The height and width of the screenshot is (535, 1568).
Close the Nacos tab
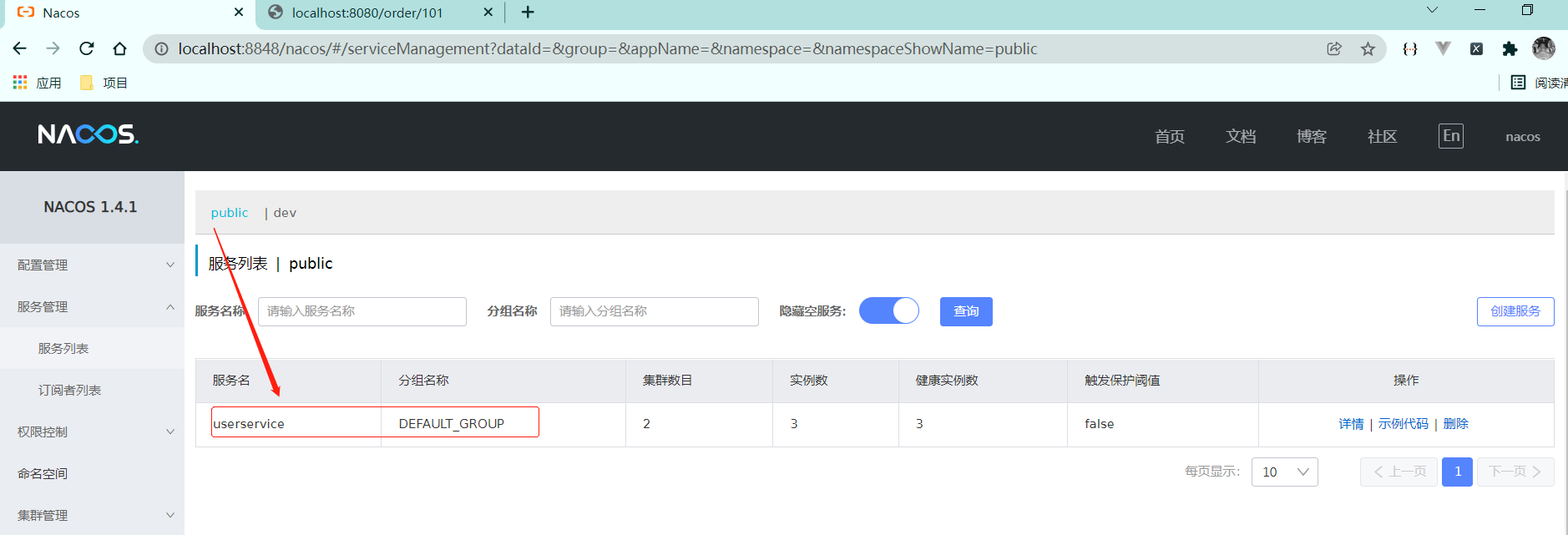pyautogui.click(x=239, y=13)
